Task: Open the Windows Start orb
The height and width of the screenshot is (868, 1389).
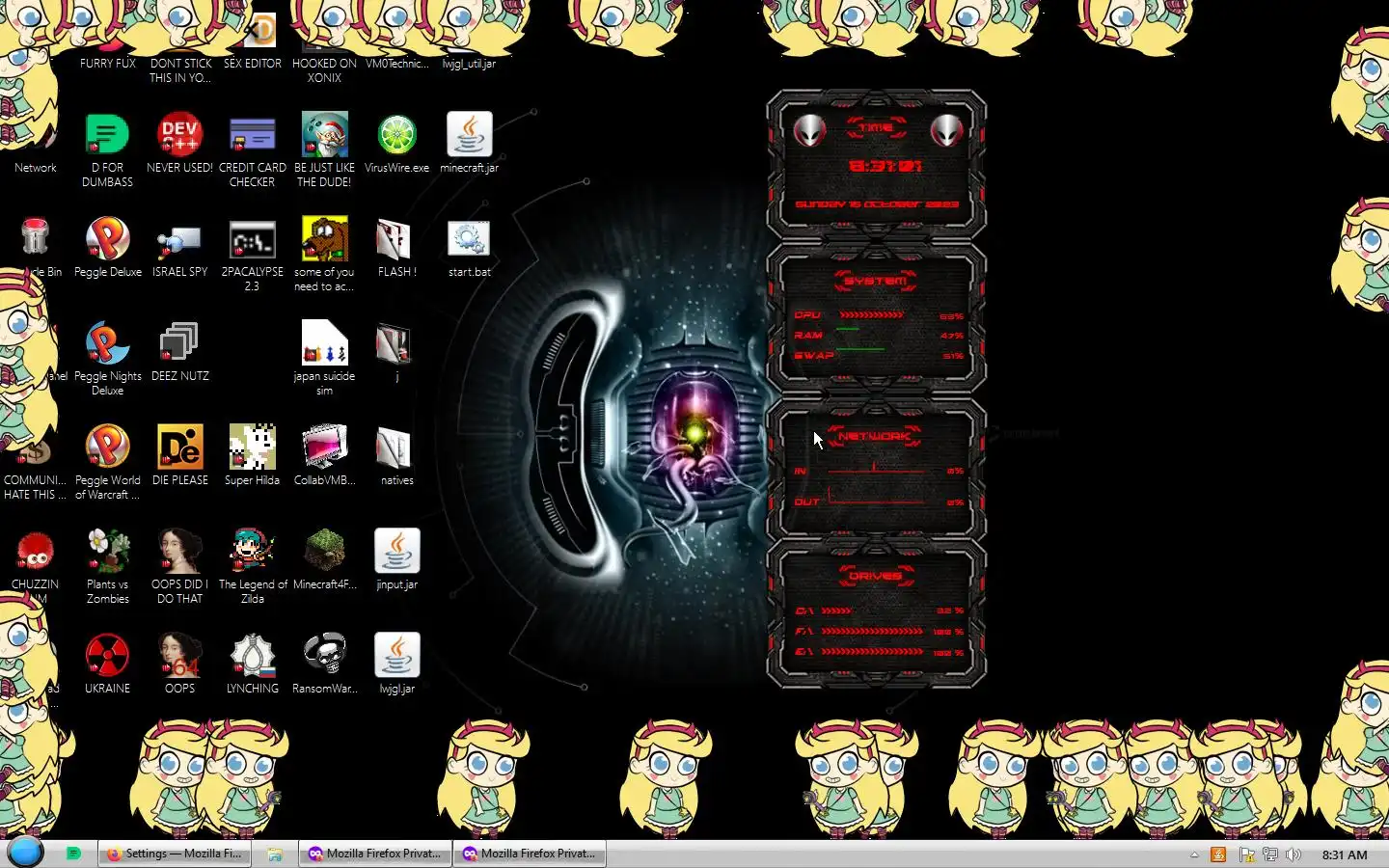Action: click(25, 853)
